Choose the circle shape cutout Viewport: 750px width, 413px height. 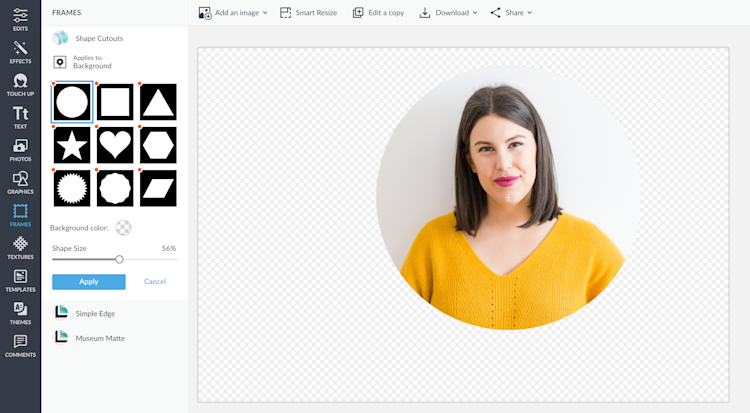click(x=72, y=102)
